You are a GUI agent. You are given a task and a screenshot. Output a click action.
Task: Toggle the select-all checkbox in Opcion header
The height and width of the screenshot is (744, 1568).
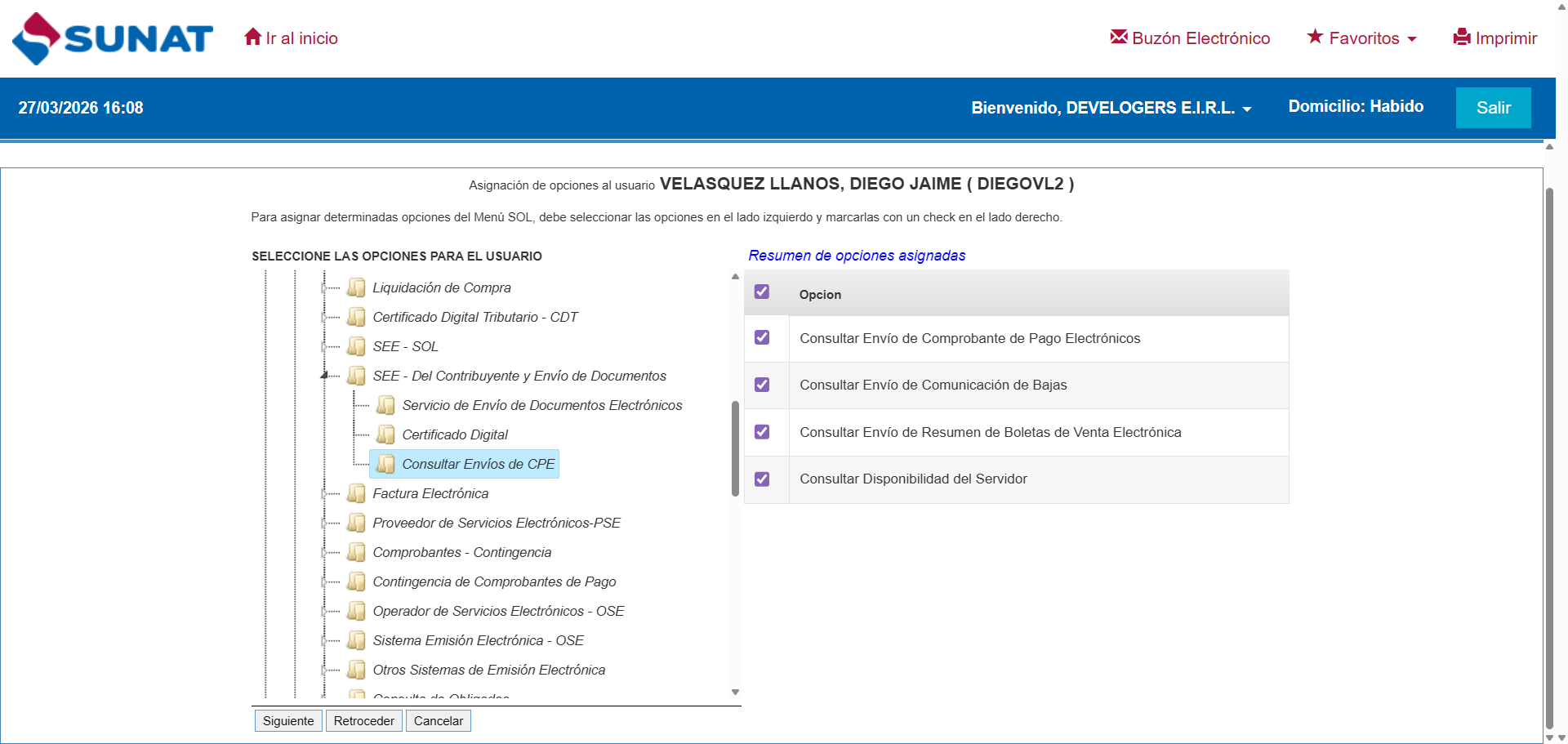coord(762,292)
